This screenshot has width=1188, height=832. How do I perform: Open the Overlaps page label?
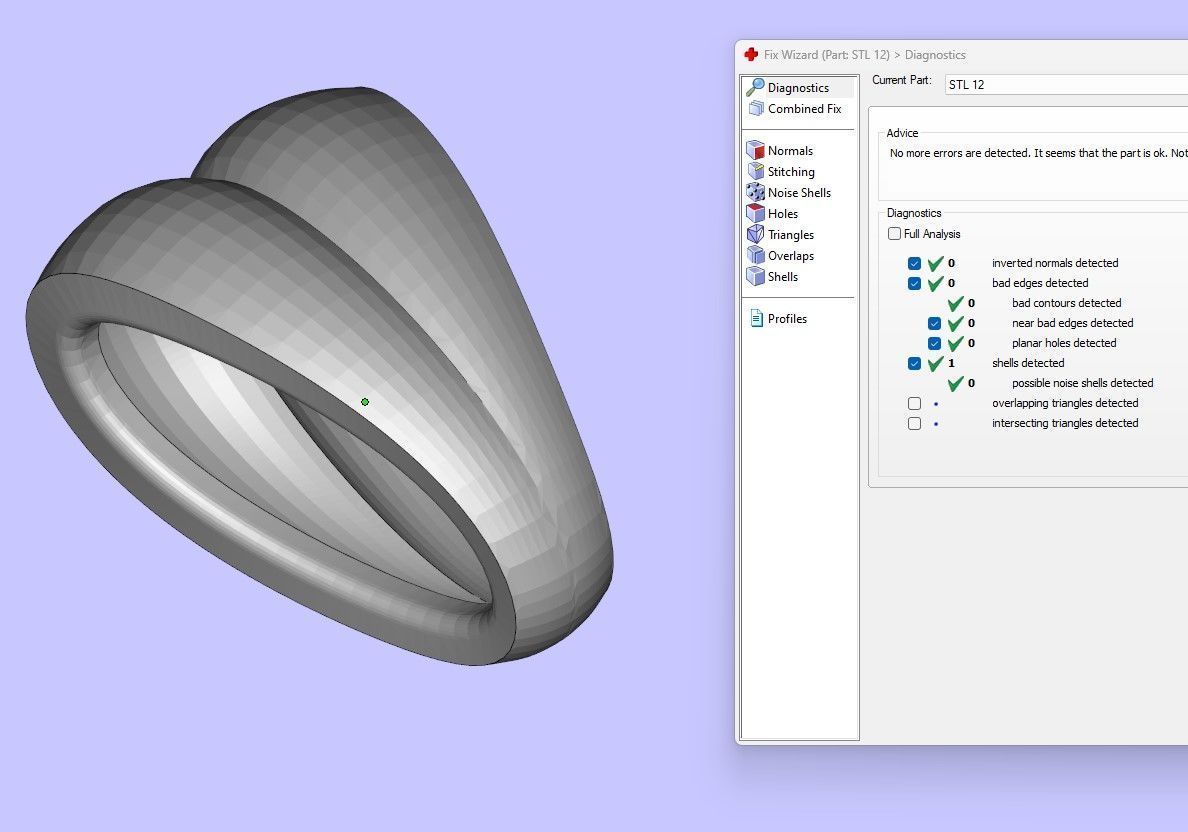pos(791,256)
